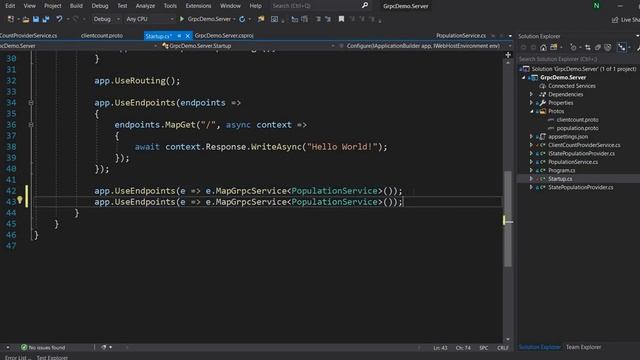This screenshot has height=360, width=640.
Task: Collapse the Protos folder
Action: [x=531, y=111]
